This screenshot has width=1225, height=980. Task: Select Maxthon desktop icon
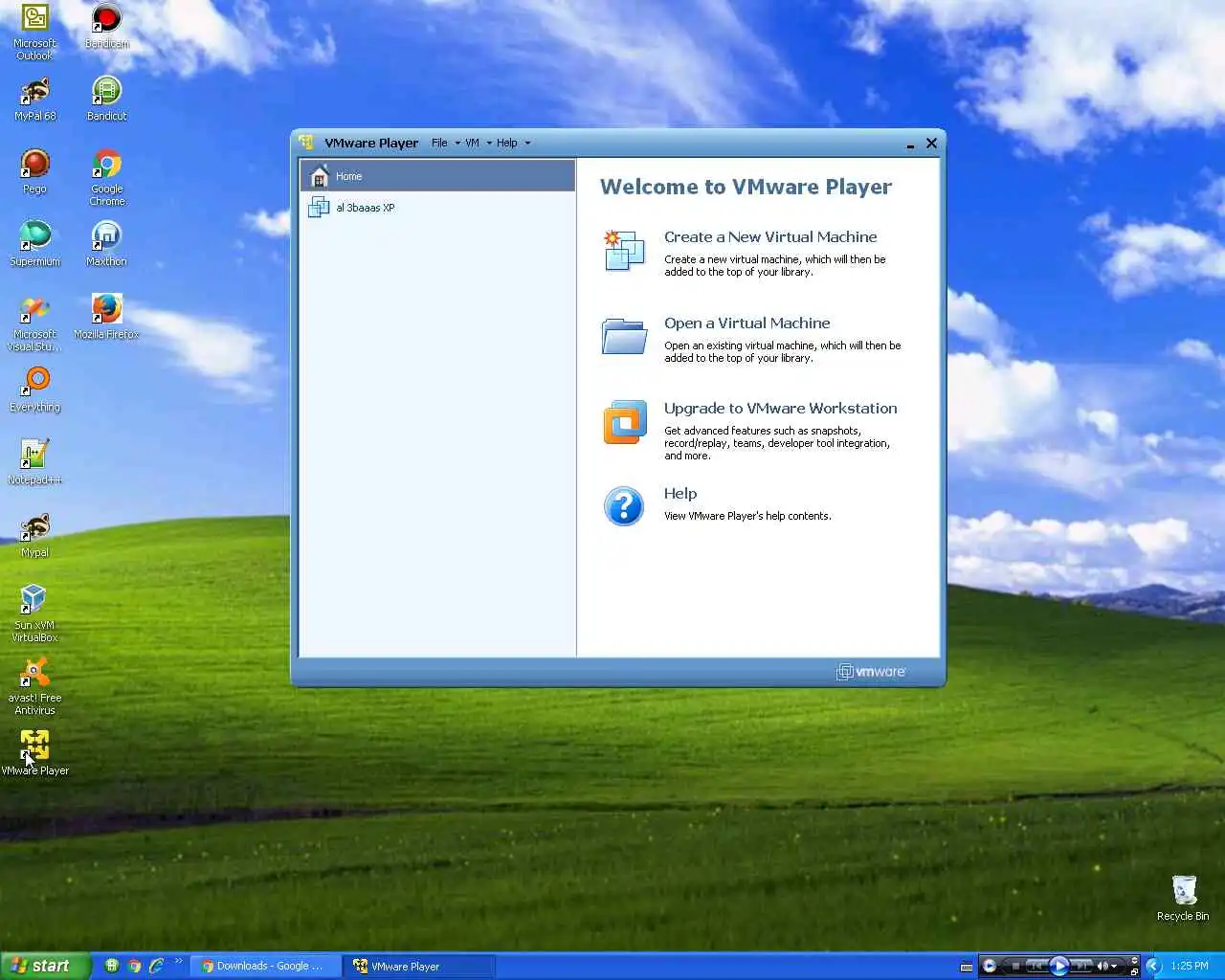[106, 245]
